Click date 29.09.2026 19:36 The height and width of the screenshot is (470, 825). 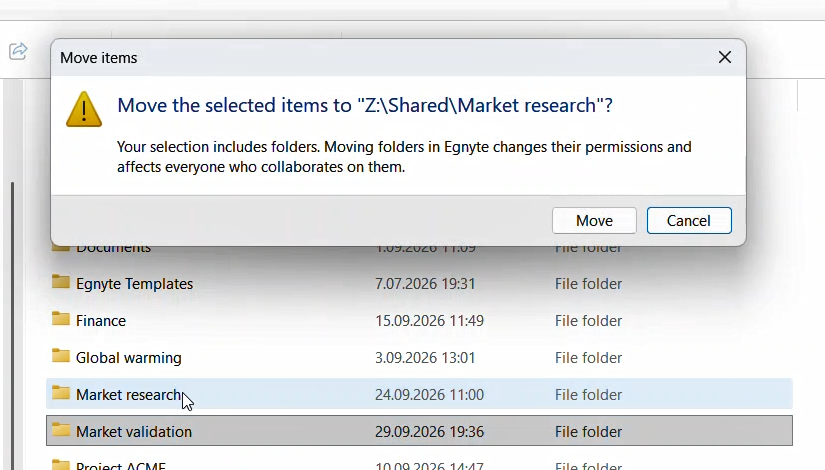click(429, 432)
